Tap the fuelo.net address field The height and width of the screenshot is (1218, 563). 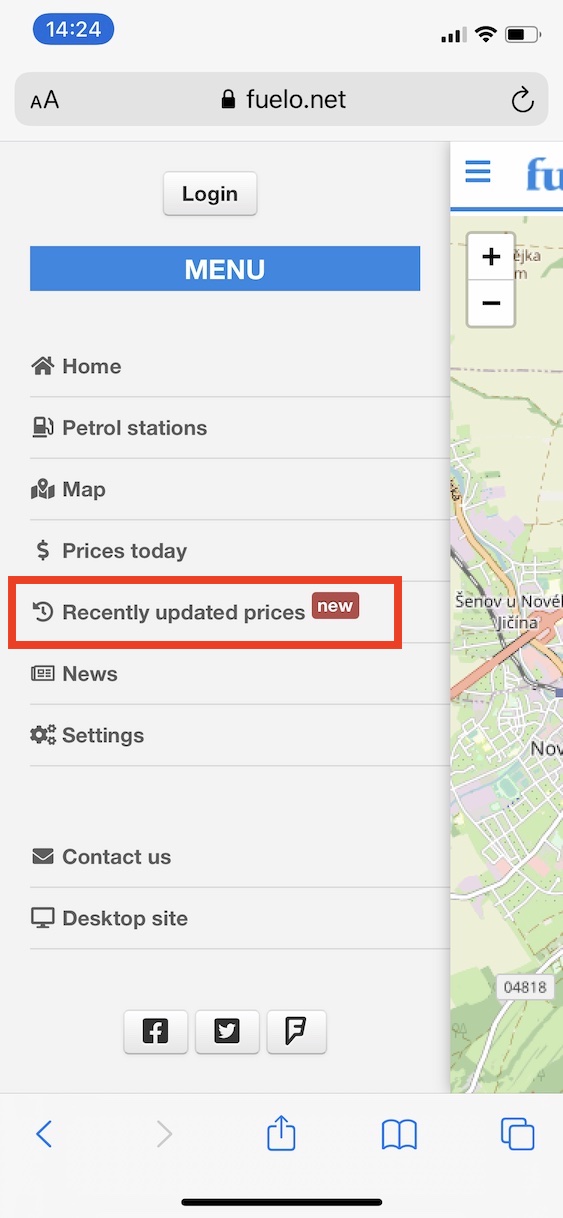(x=282, y=100)
